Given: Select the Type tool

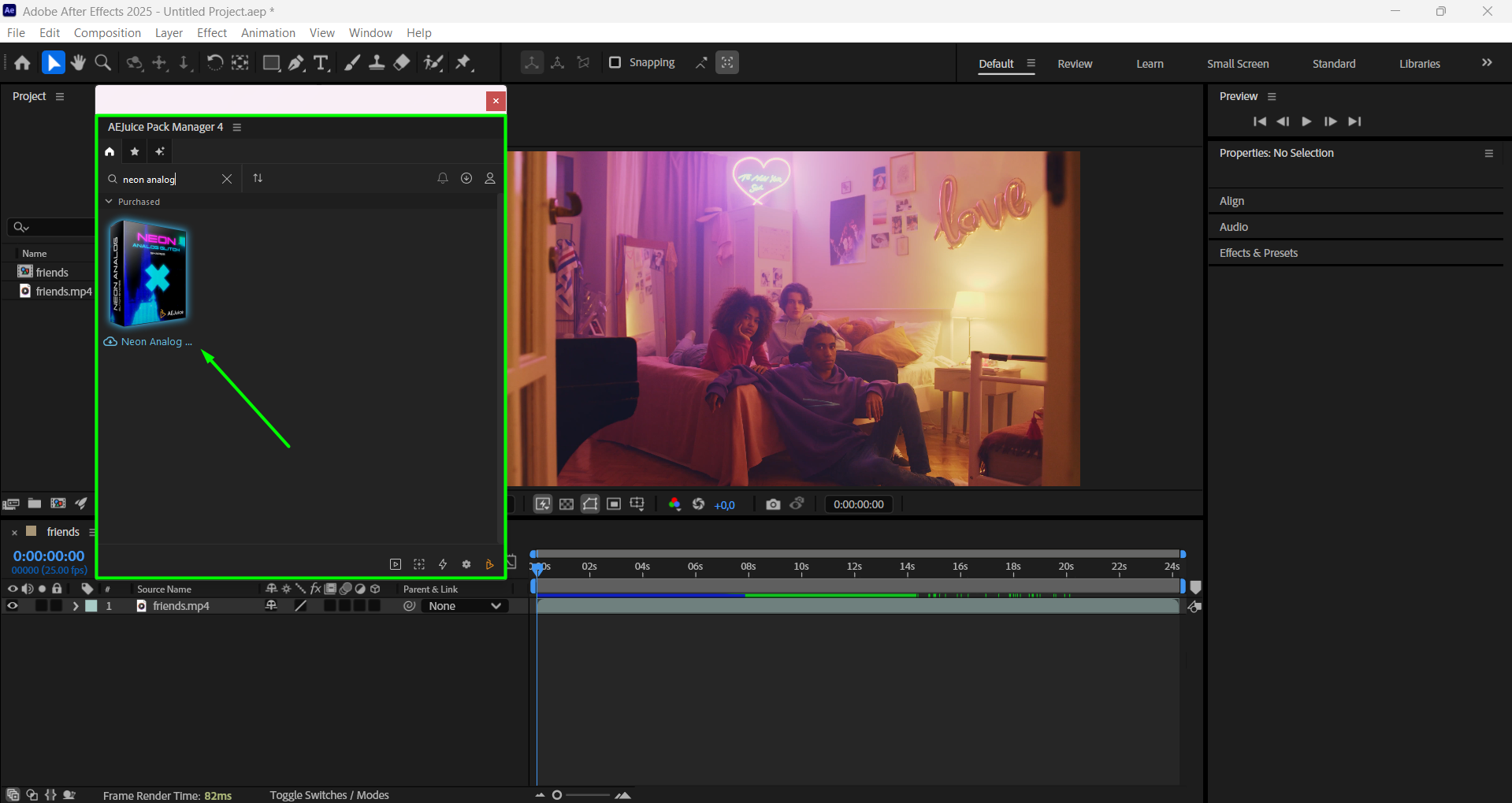Looking at the screenshot, I should 321,63.
